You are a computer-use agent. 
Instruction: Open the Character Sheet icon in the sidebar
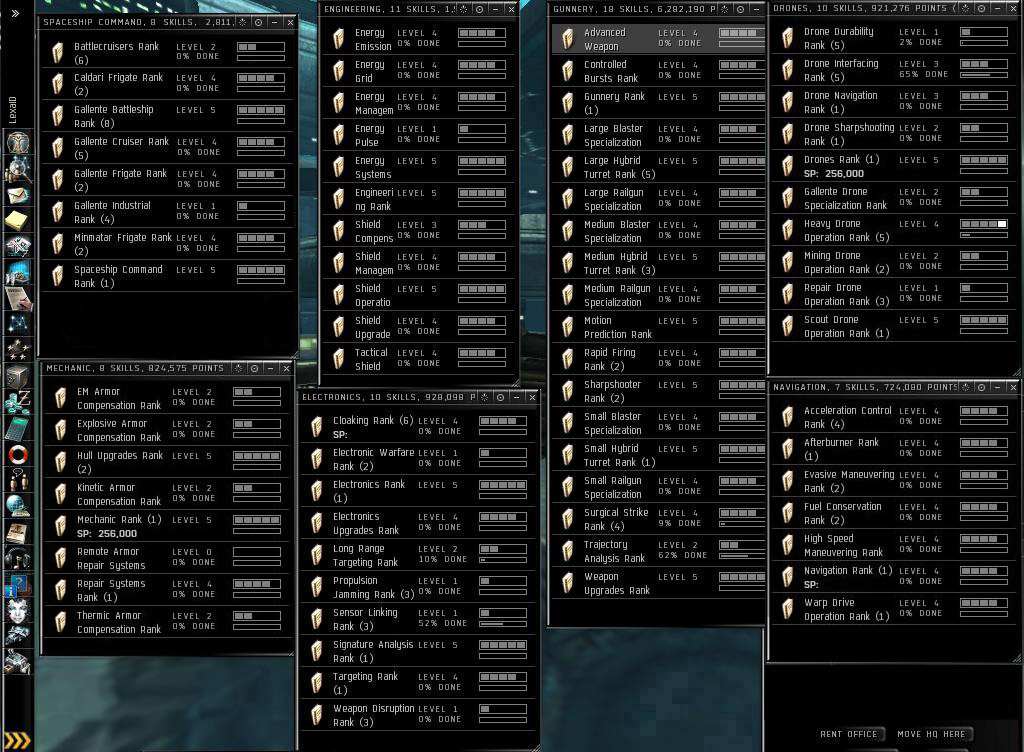(18, 143)
